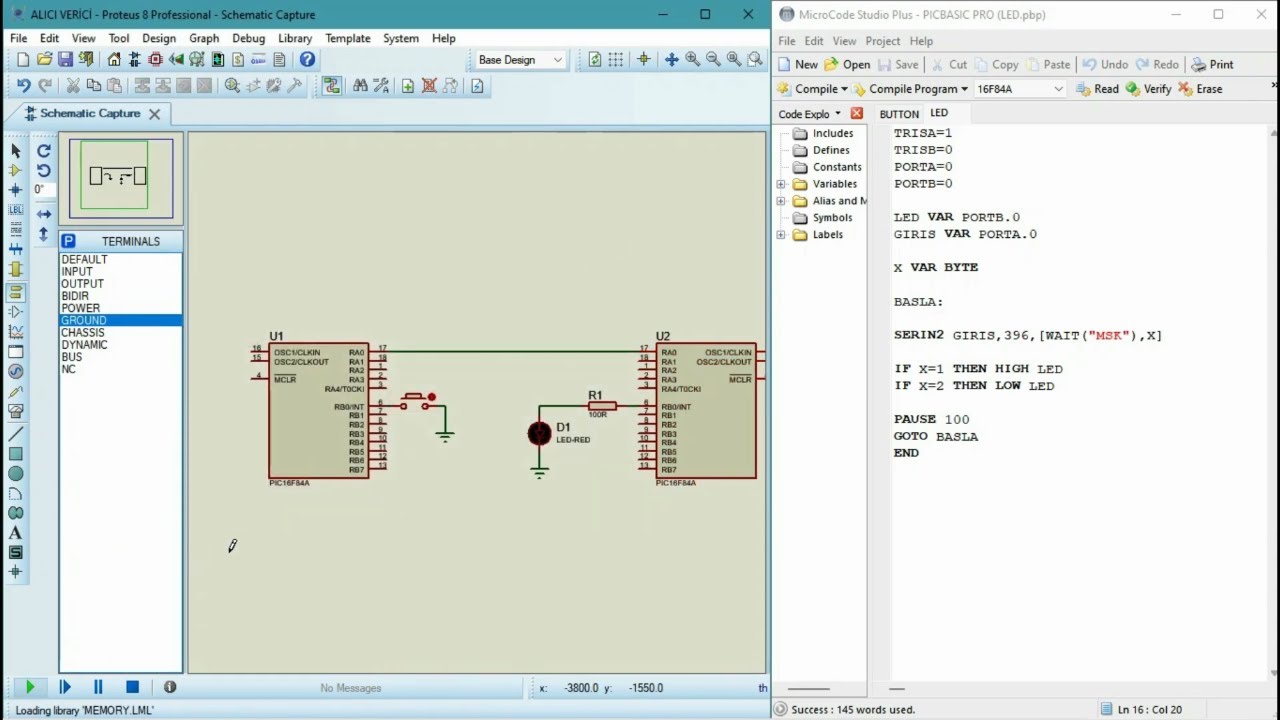This screenshot has height=720, width=1280.
Task: Select the Includes folder in Code Explorer
Action: click(x=823, y=133)
